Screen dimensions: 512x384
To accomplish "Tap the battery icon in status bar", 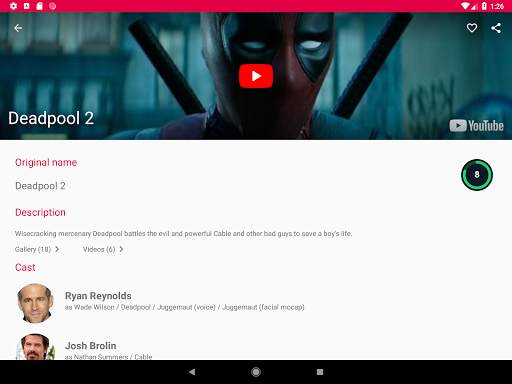I will [484, 6].
